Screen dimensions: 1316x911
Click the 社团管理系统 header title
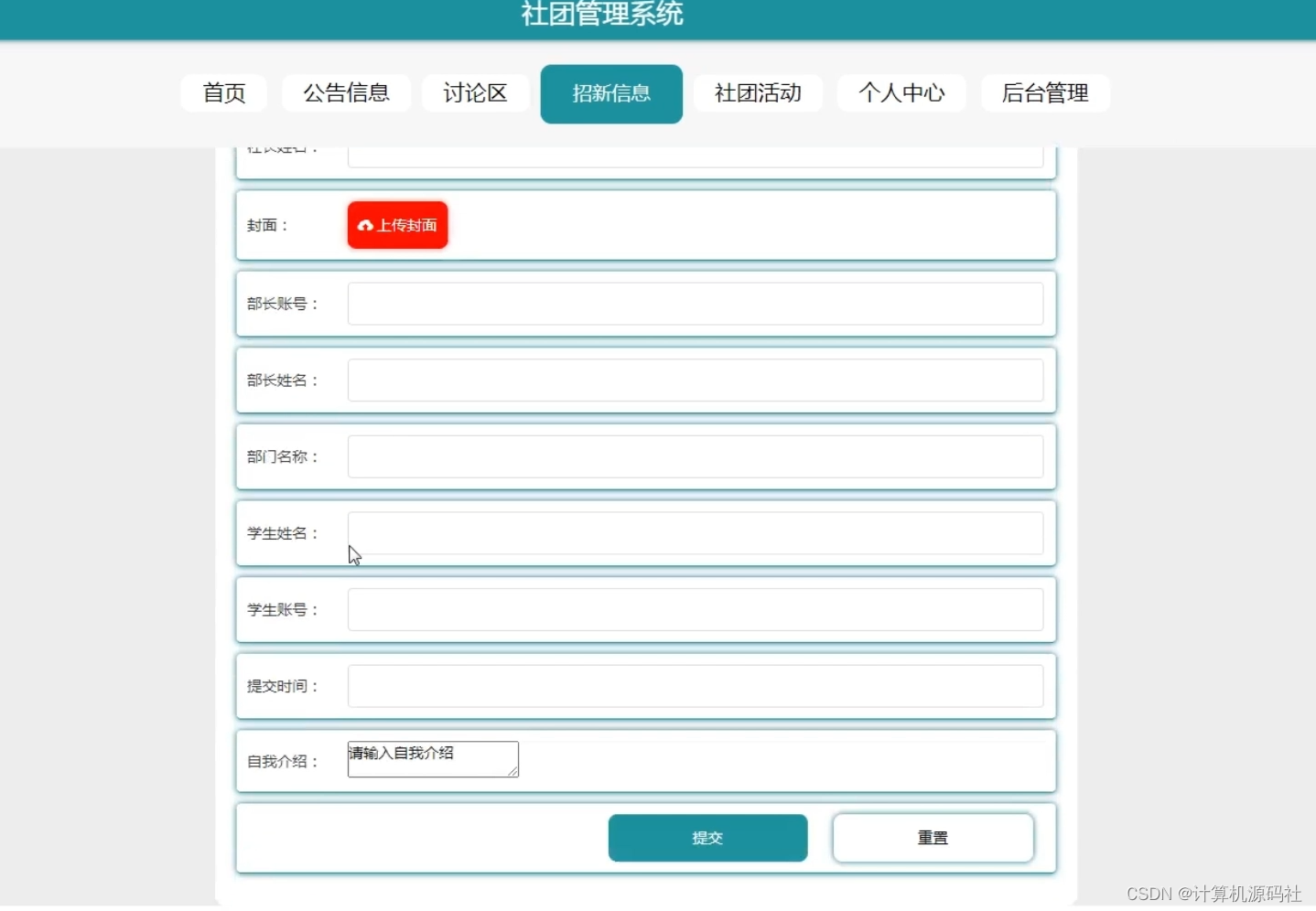(x=602, y=14)
